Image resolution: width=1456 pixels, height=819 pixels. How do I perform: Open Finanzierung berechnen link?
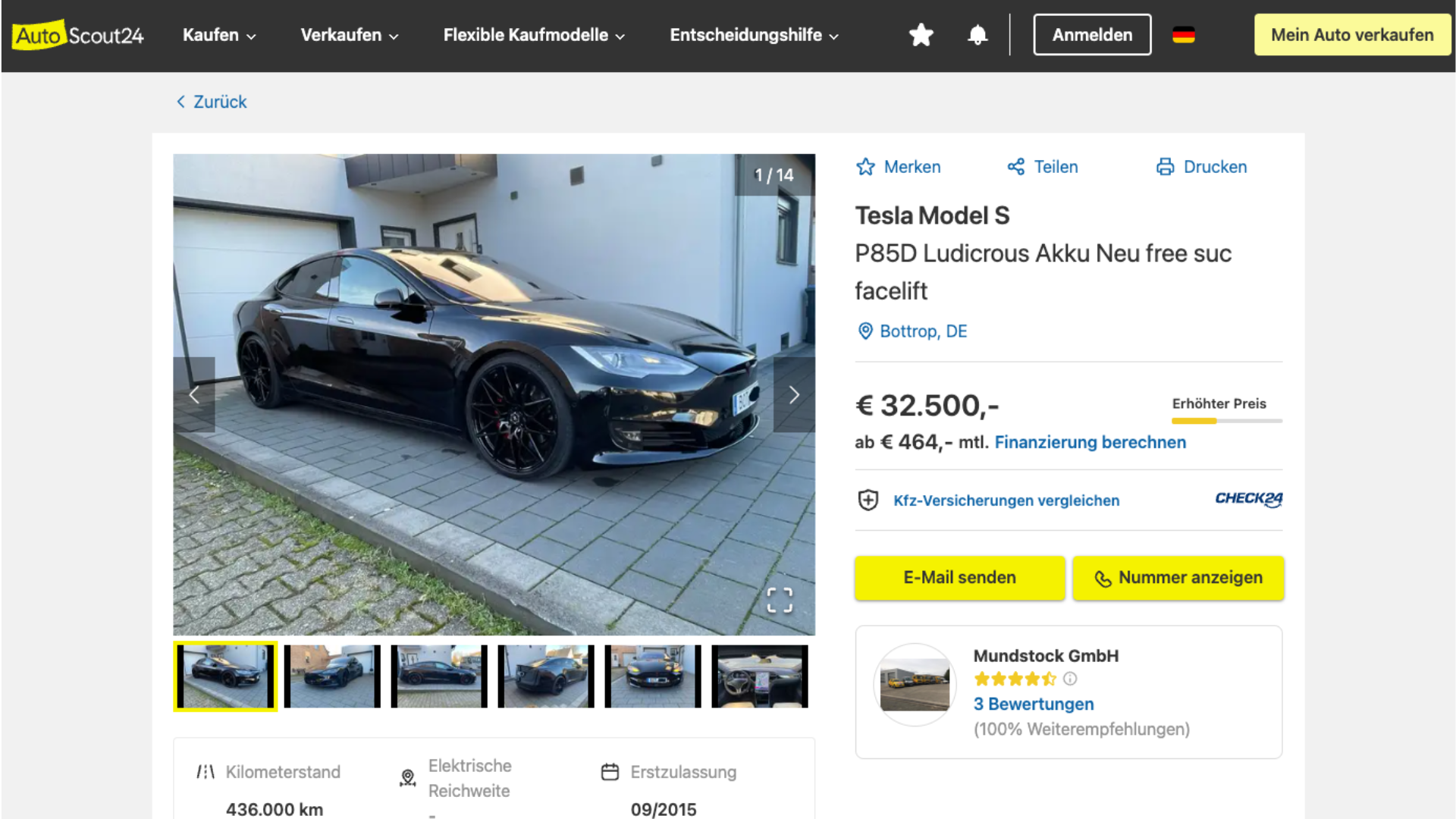[1090, 442]
